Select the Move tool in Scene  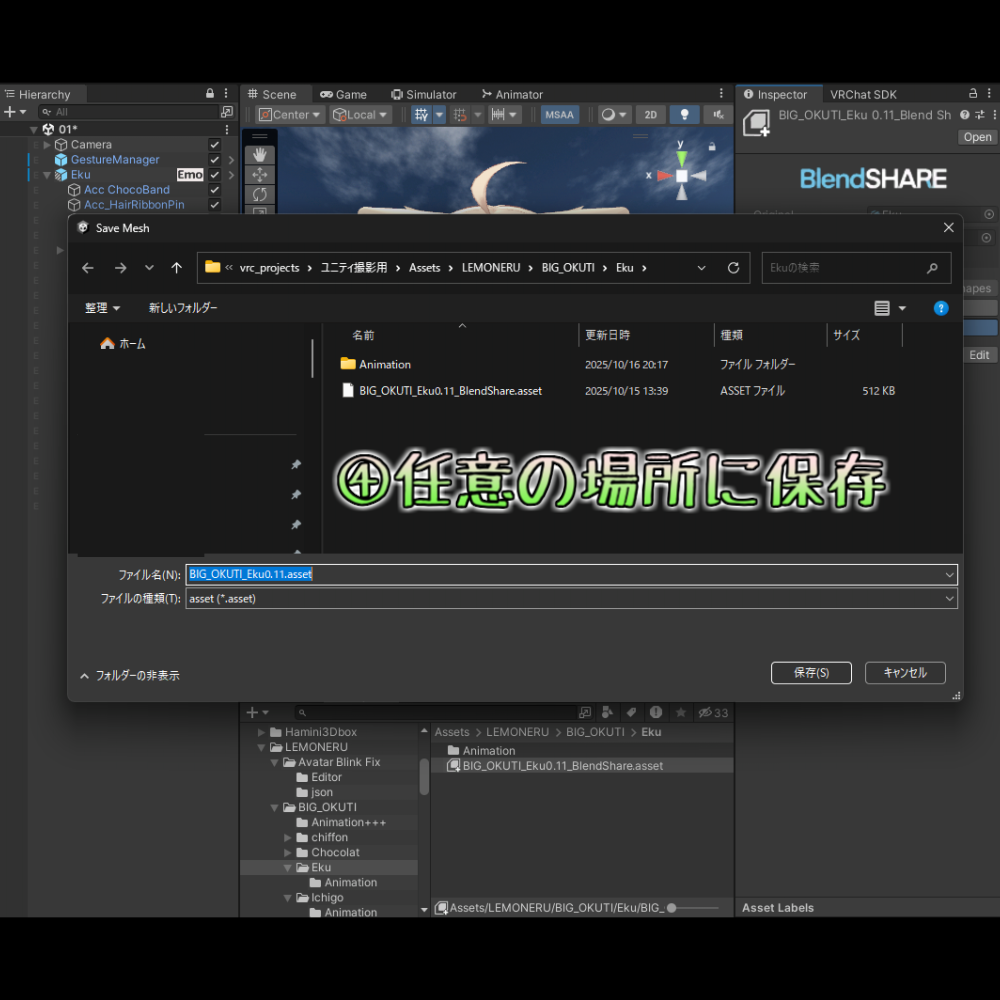coord(259,175)
